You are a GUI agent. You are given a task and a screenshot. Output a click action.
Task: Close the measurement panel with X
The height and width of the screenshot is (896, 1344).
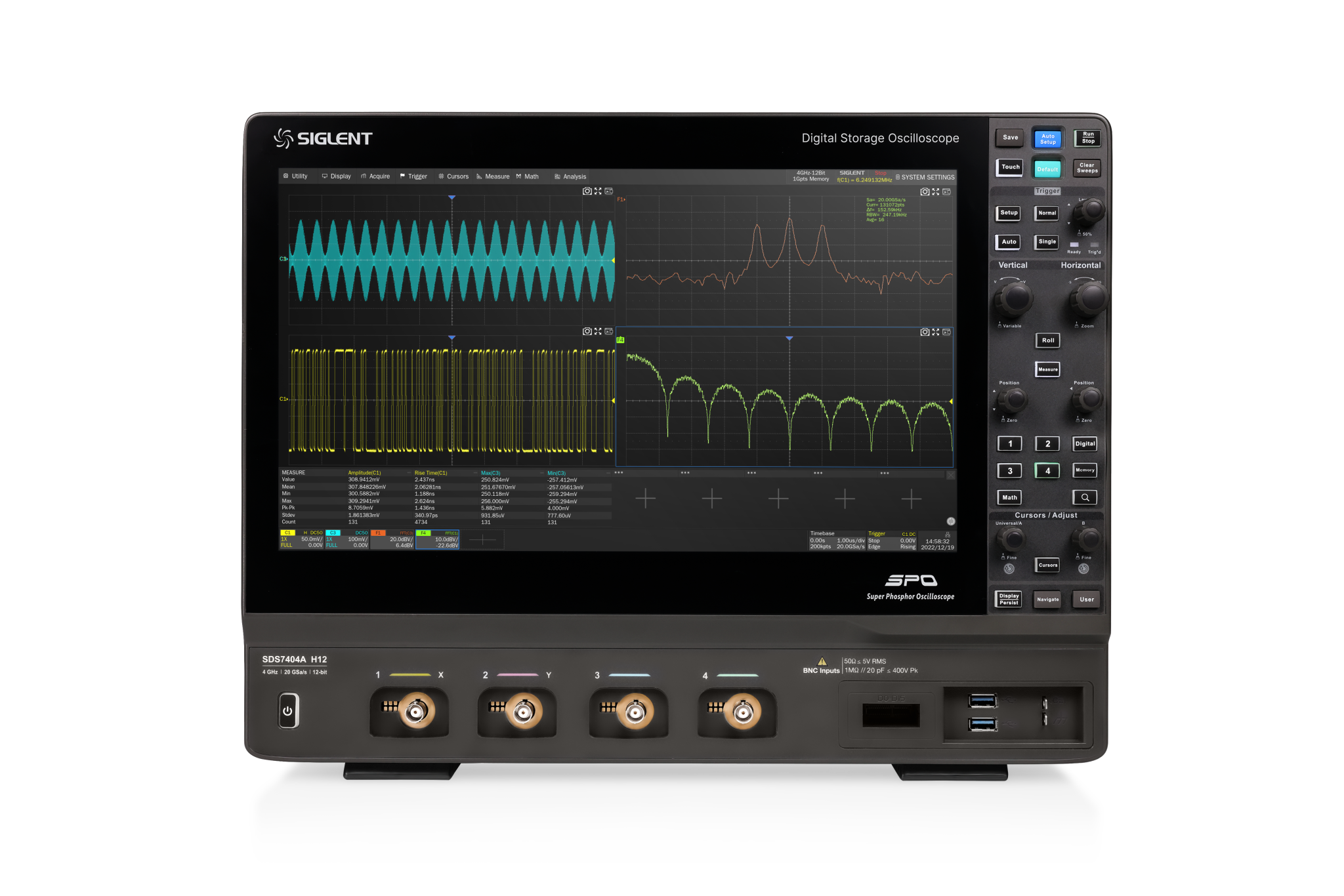tap(950, 474)
